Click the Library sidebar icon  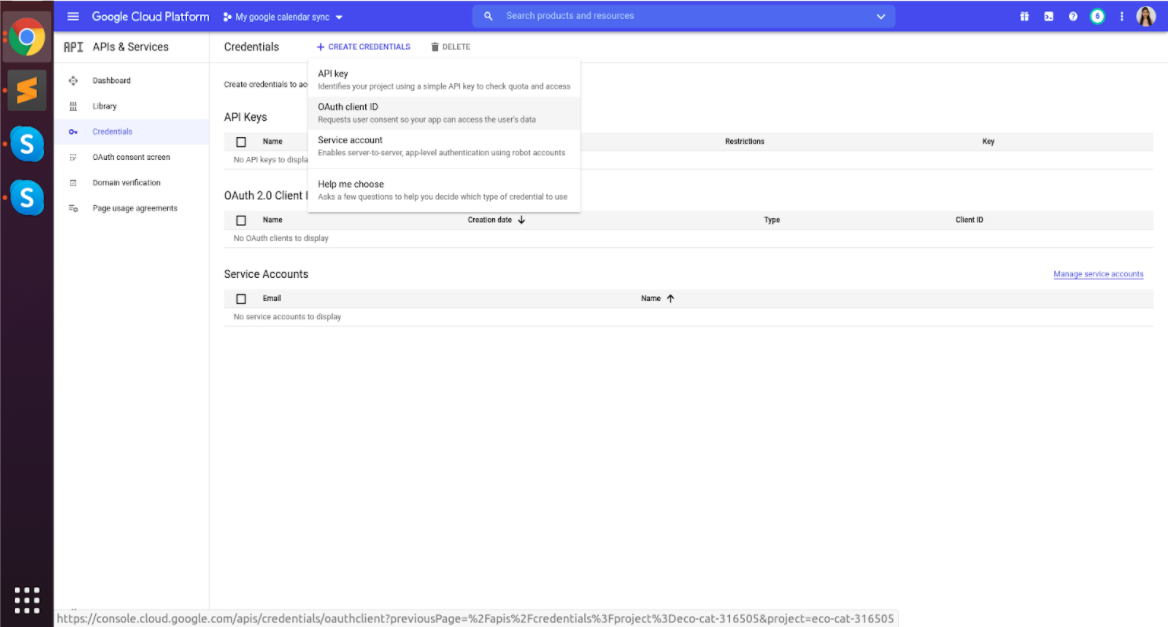click(73, 106)
